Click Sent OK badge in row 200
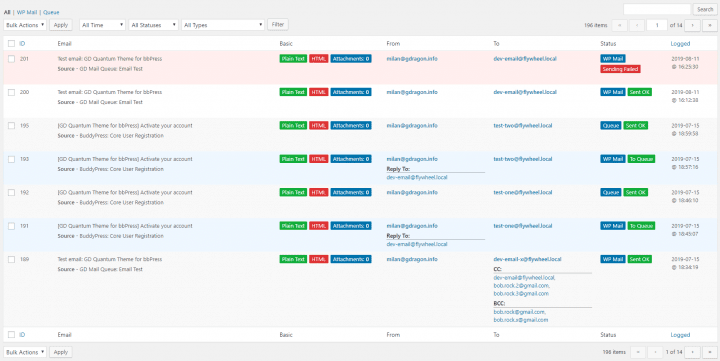Image resolution: width=720 pixels, height=361 pixels. (639, 92)
